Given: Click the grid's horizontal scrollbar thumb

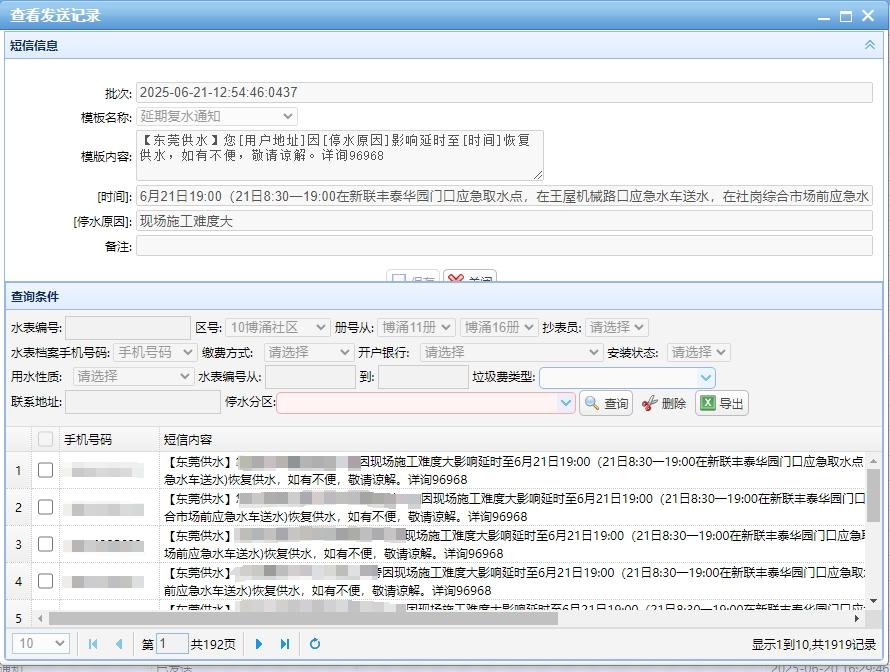Looking at the screenshot, I should point(303,618).
